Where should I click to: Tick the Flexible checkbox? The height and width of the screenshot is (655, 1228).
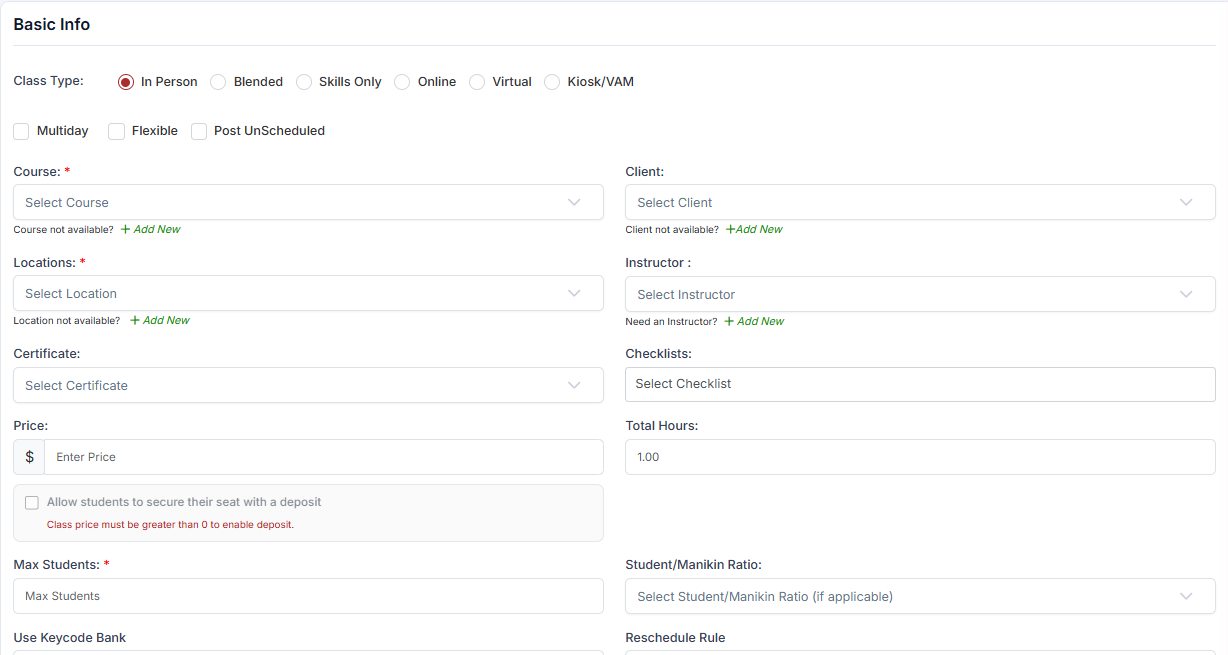pyautogui.click(x=116, y=131)
